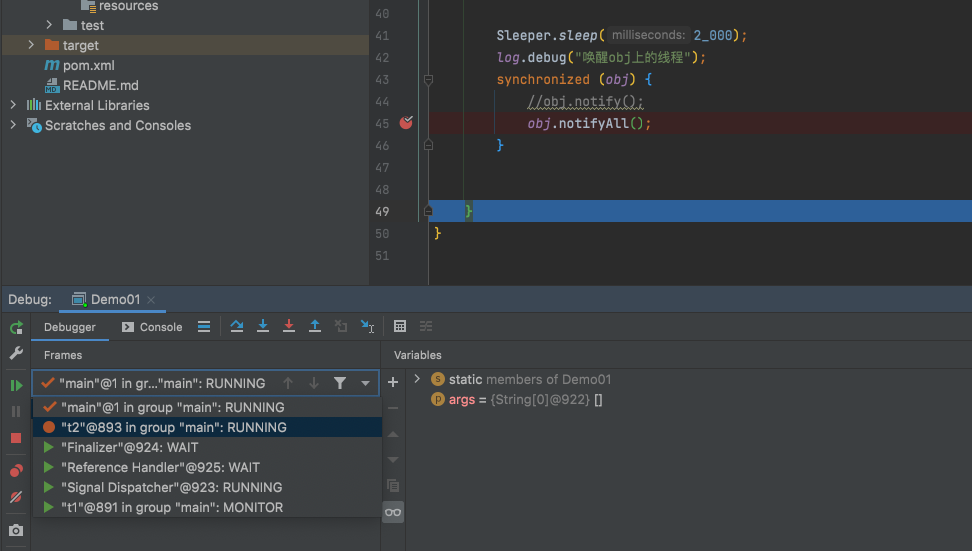972x551 pixels.
Task: Click the Evaluate Expression calculator icon
Action: (400, 327)
